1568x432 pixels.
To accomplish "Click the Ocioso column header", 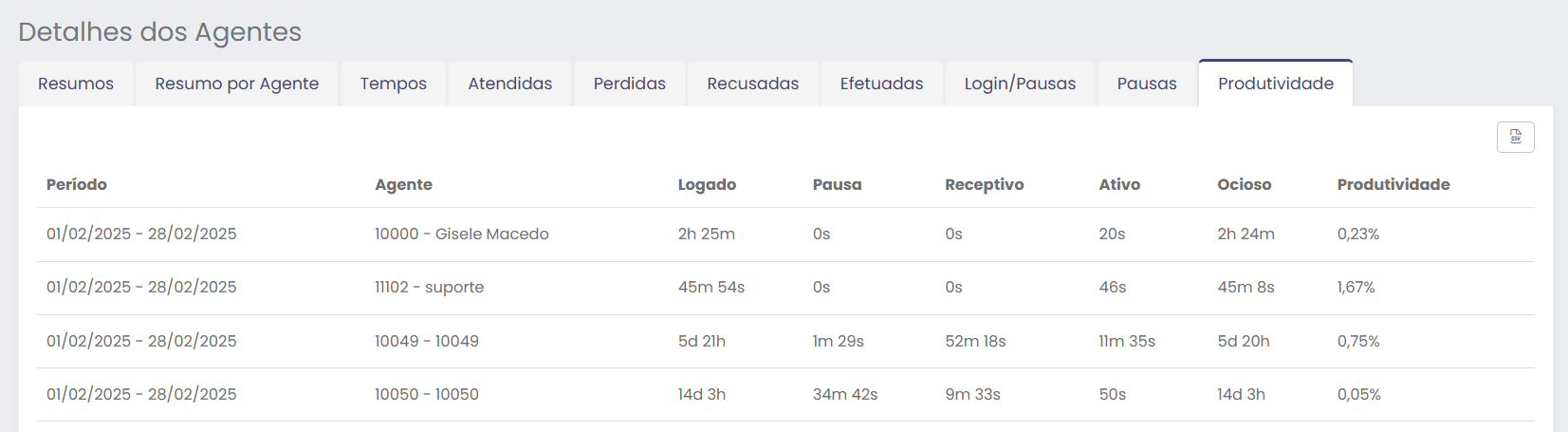I will coord(1244,184).
